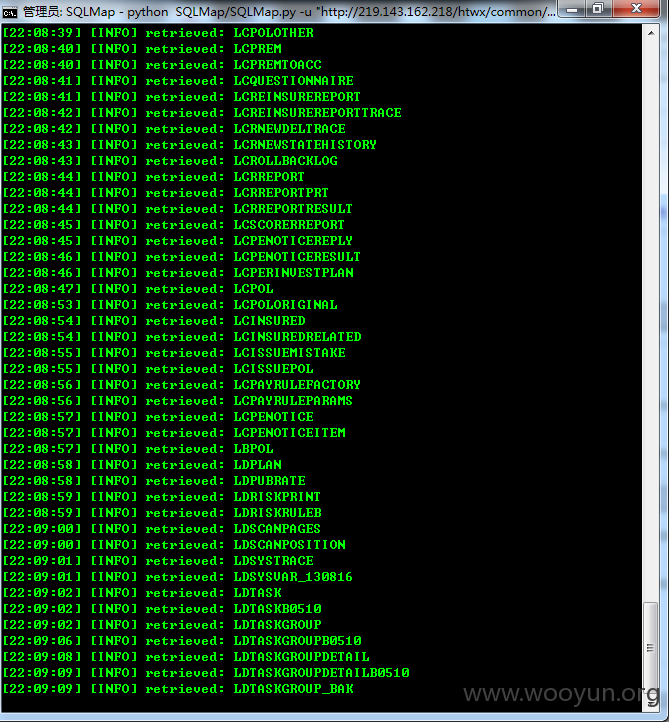Viewport: 669px width, 722px height.
Task: Select the line LCQUESTIONNAIRE
Action: click(x=178, y=81)
